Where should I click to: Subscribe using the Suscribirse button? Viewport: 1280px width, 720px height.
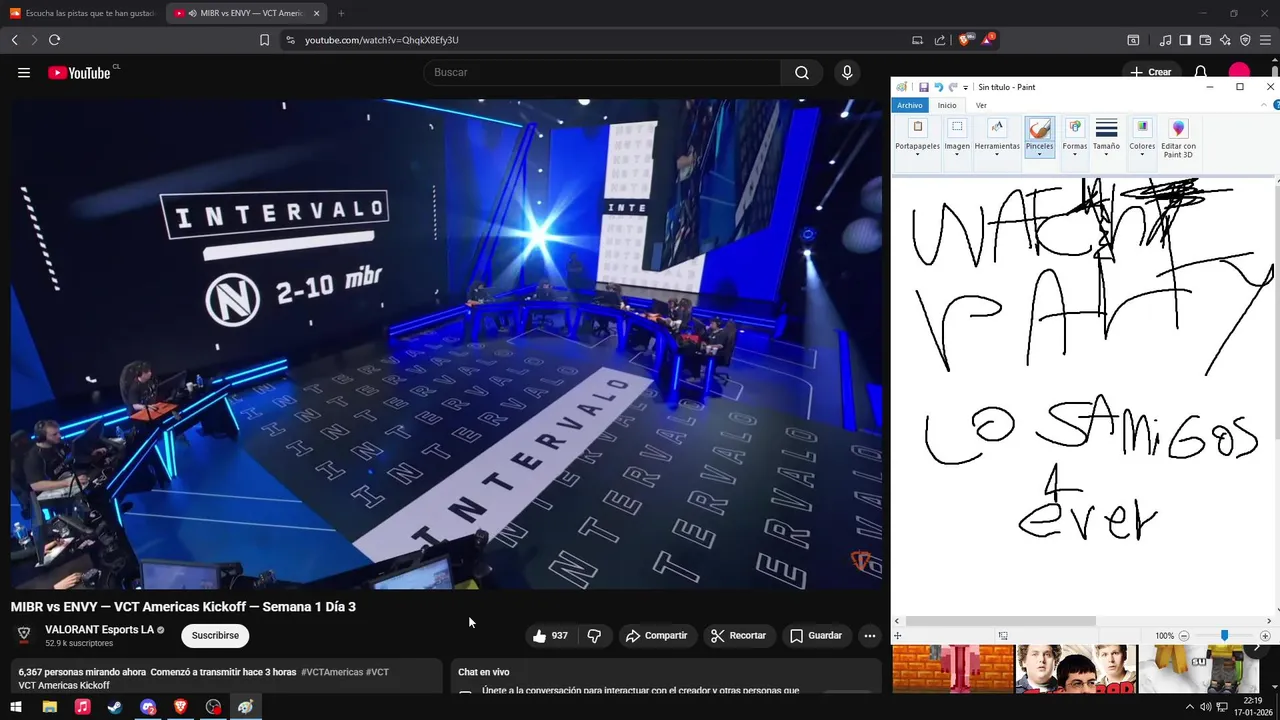point(215,636)
